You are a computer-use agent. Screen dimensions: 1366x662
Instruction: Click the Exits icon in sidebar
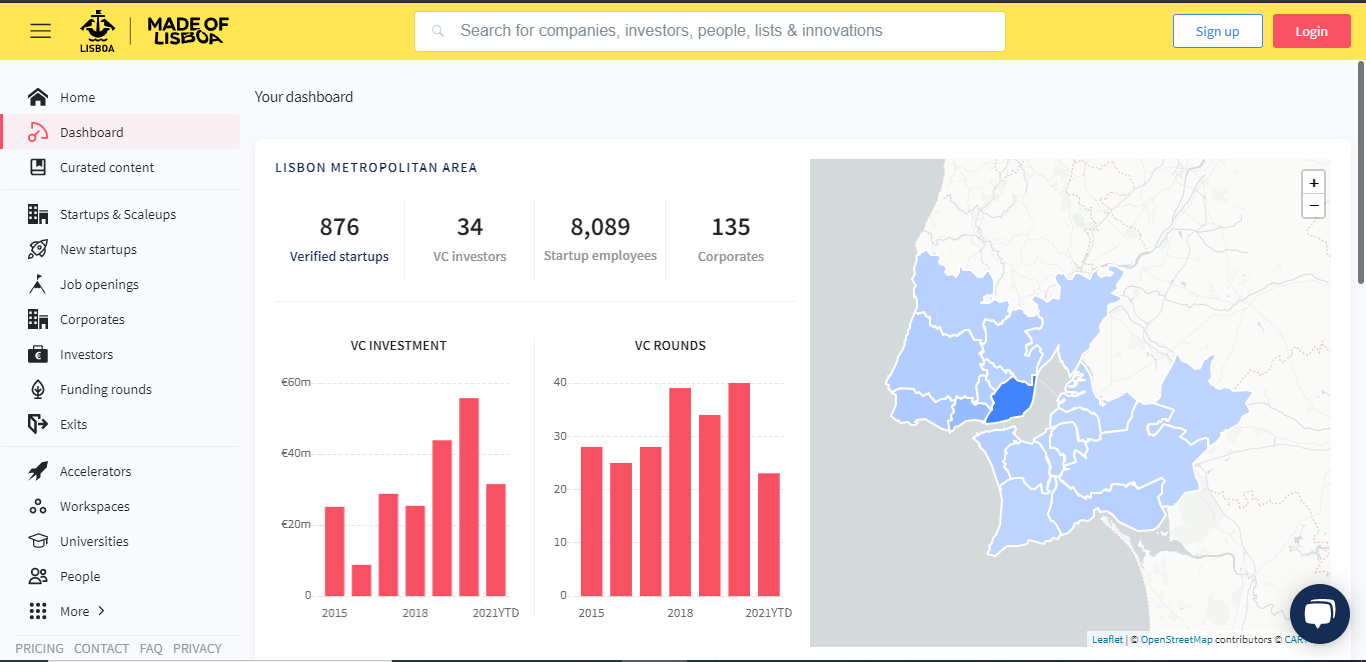(x=38, y=424)
